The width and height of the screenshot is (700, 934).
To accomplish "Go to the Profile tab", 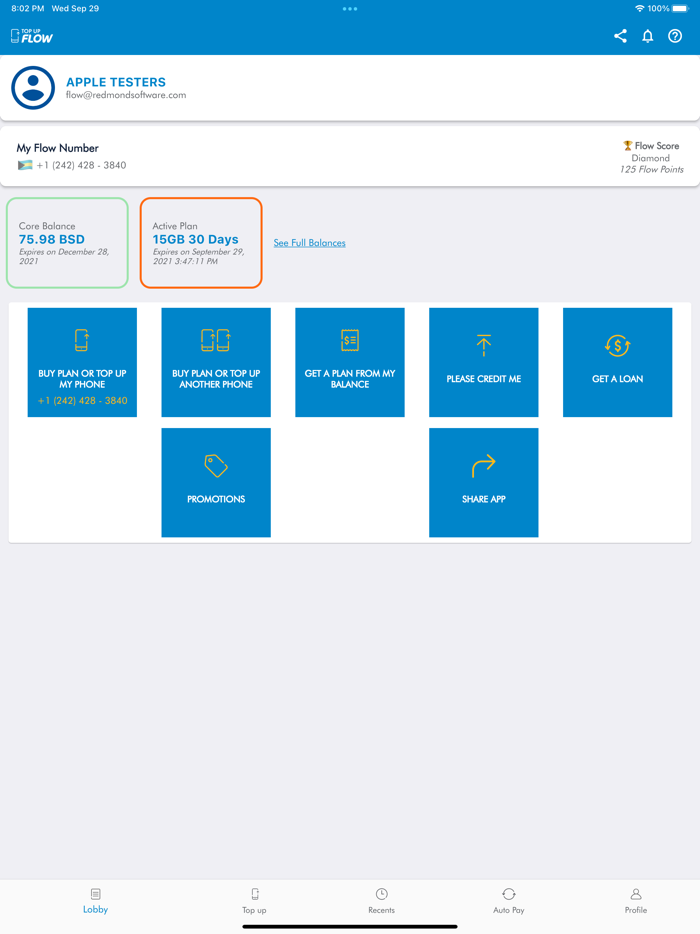I will [636, 901].
